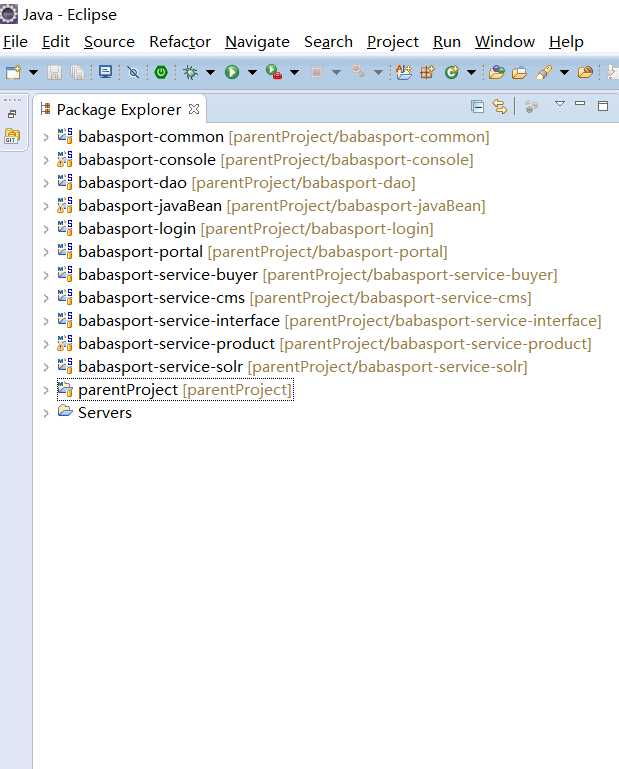
Task: Open the Navigate menu
Action: click(257, 42)
